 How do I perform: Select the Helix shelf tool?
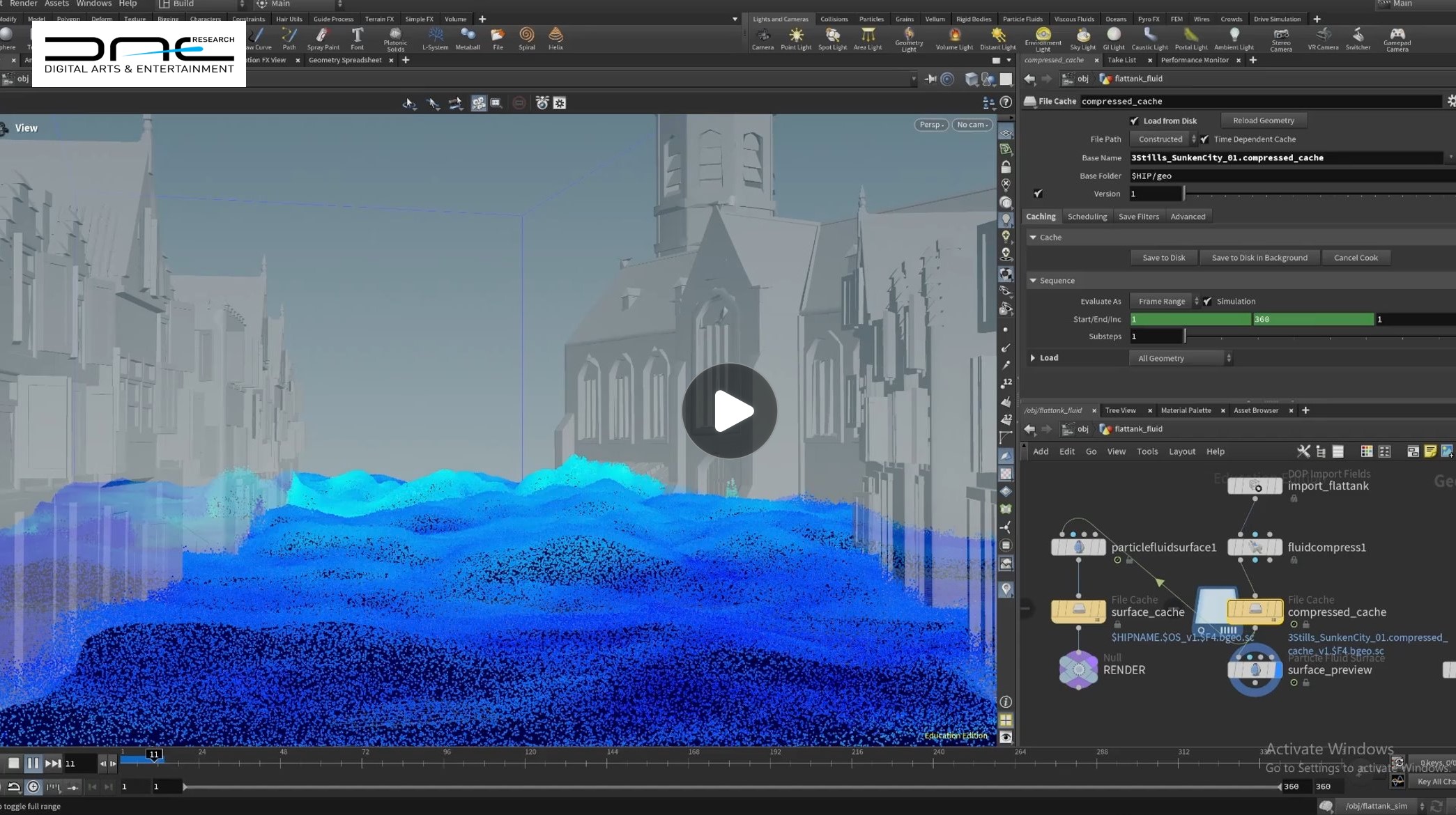pos(555,39)
